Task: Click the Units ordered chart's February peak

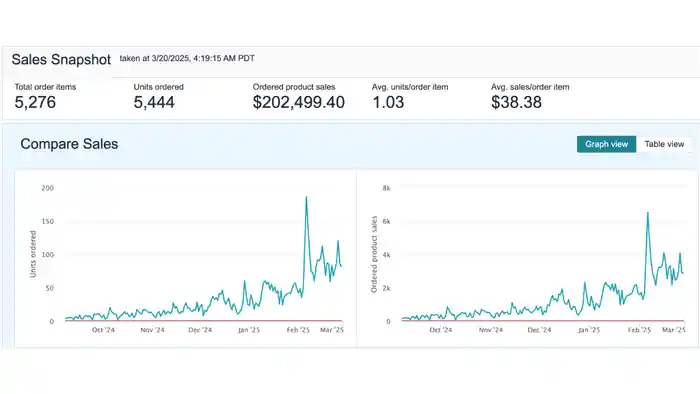Action: [306, 197]
